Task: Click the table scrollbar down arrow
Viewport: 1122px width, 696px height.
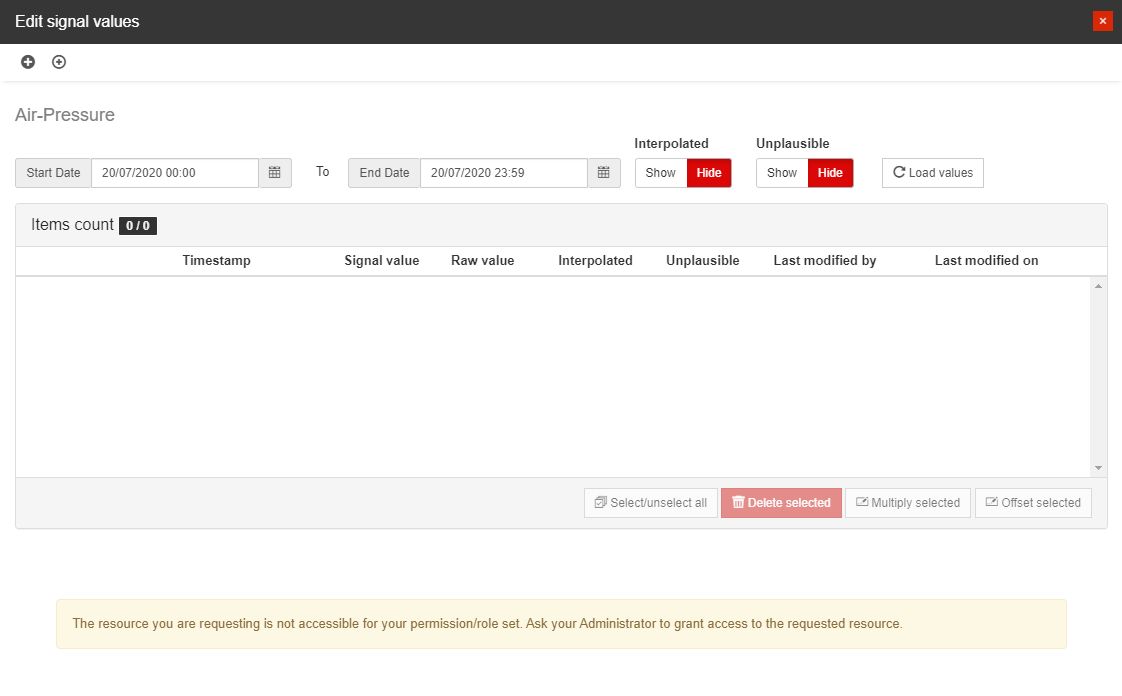Action: click(x=1098, y=468)
